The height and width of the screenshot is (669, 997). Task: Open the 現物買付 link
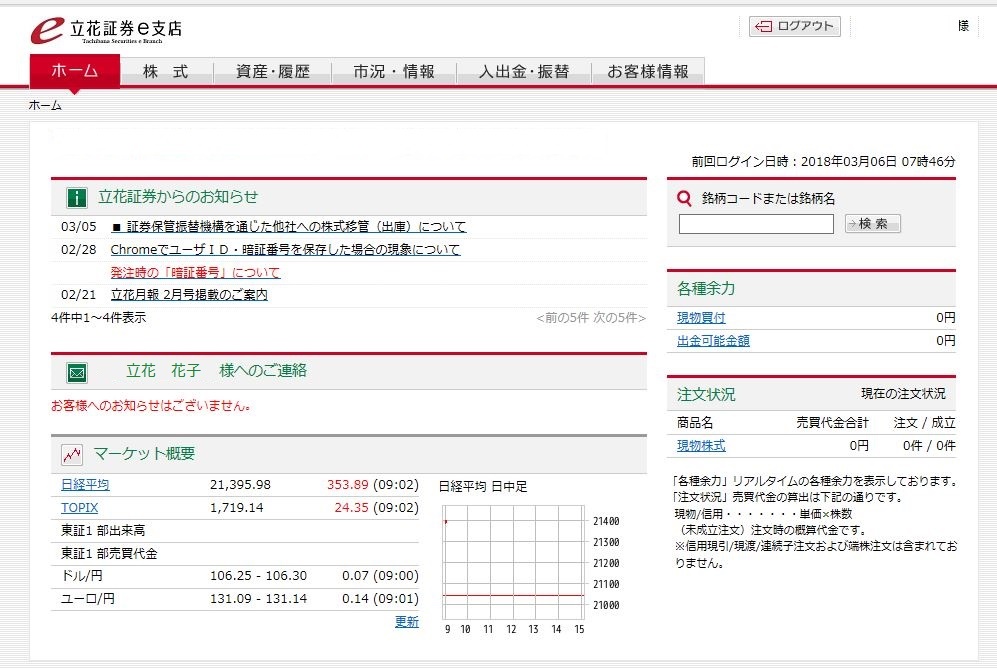pyautogui.click(x=701, y=317)
